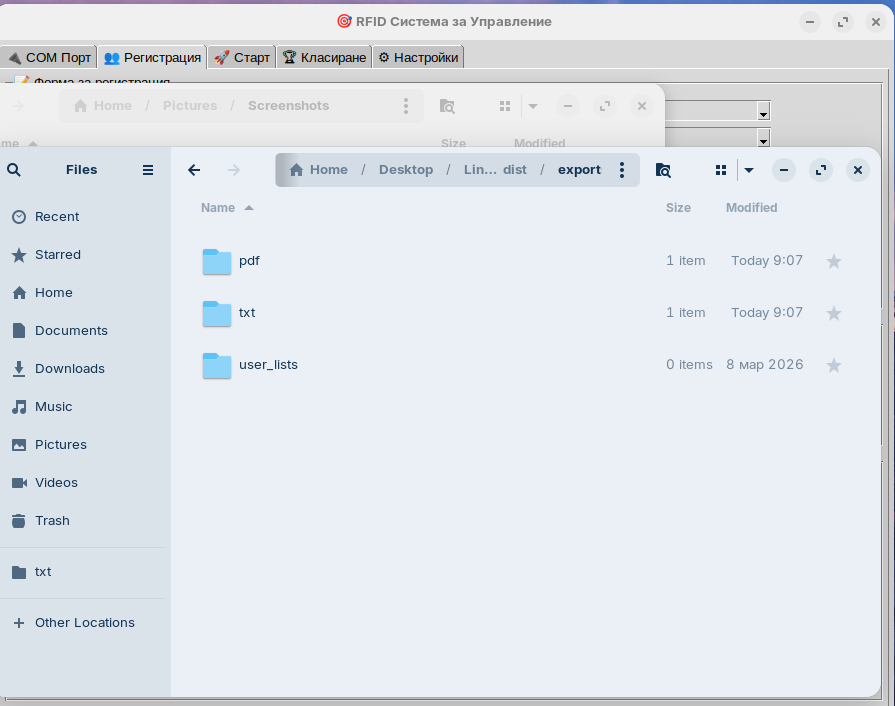Toggle star for user_lists folder
Viewport: 895px width, 706px height.
(834, 365)
